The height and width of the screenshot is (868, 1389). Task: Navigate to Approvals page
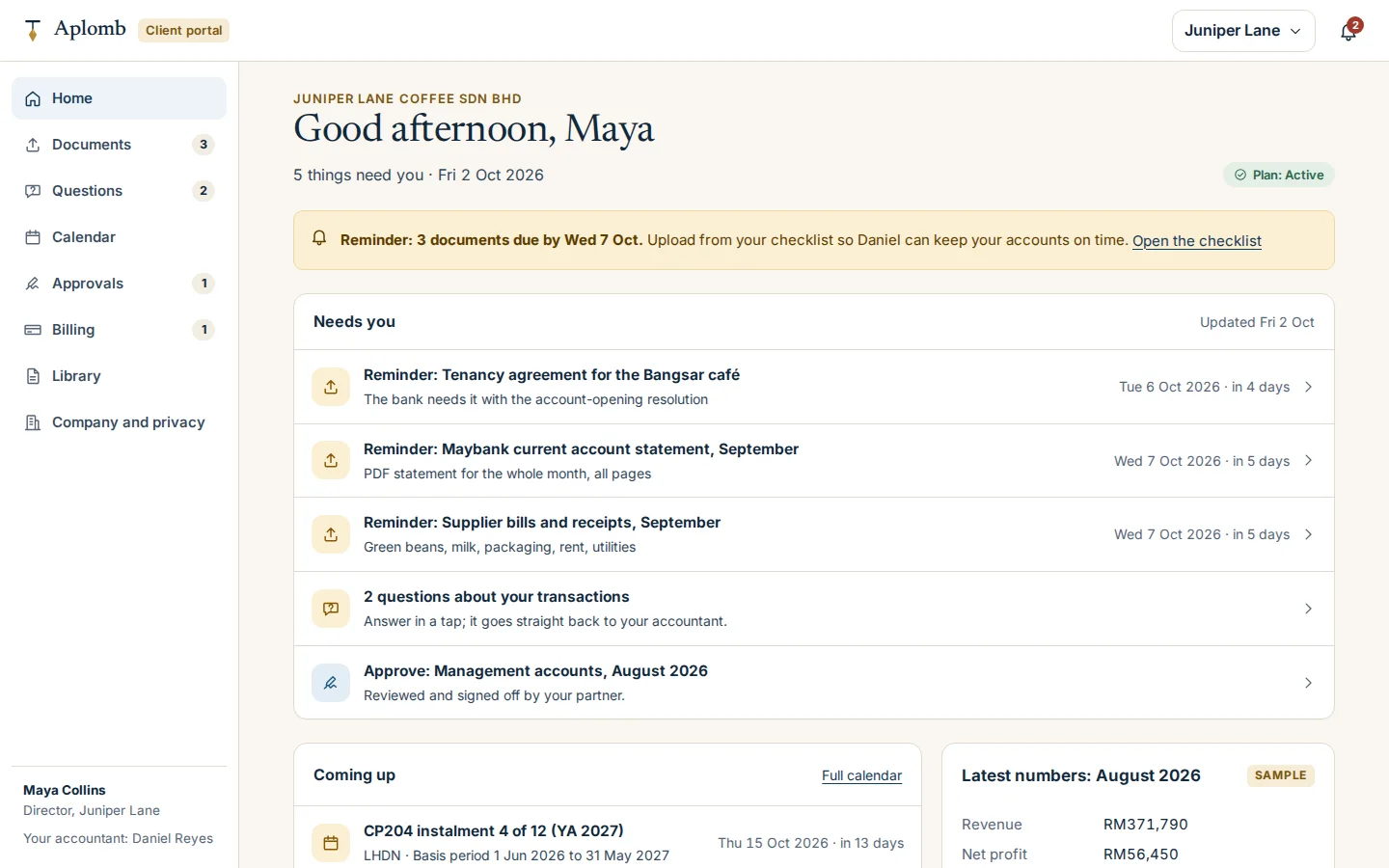tap(119, 284)
